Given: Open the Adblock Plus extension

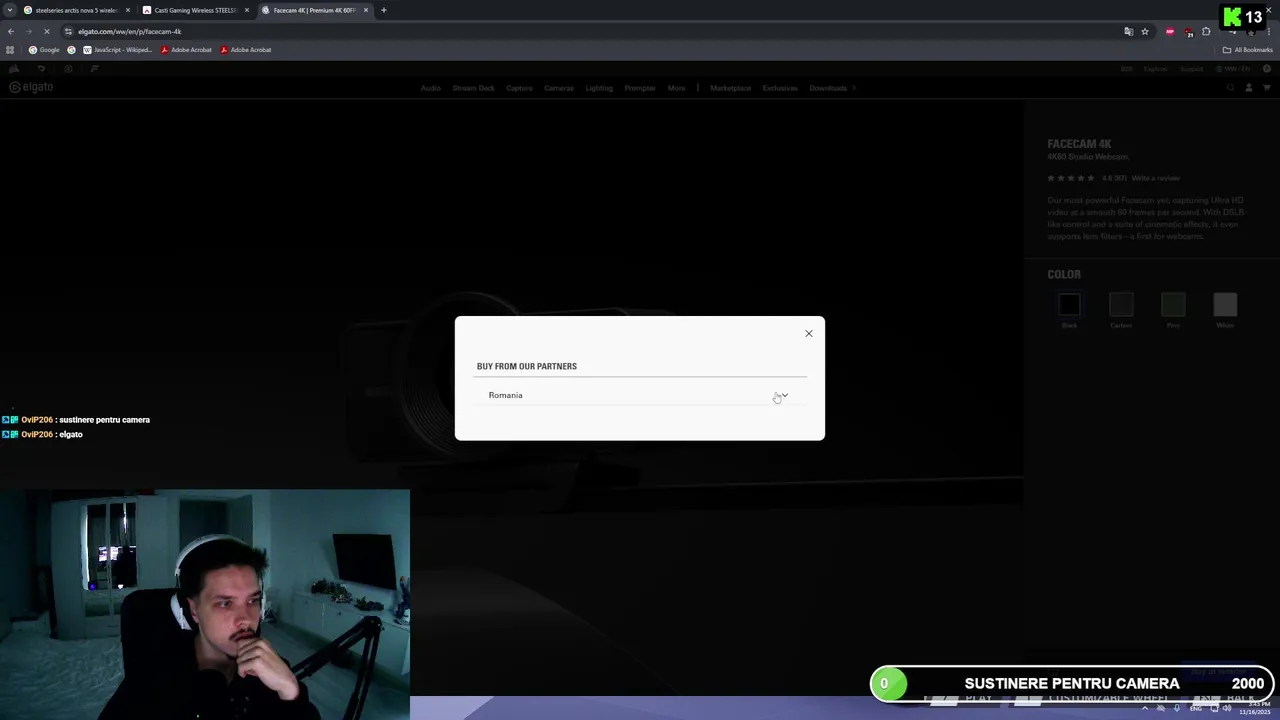Looking at the screenshot, I should (x=1170, y=31).
